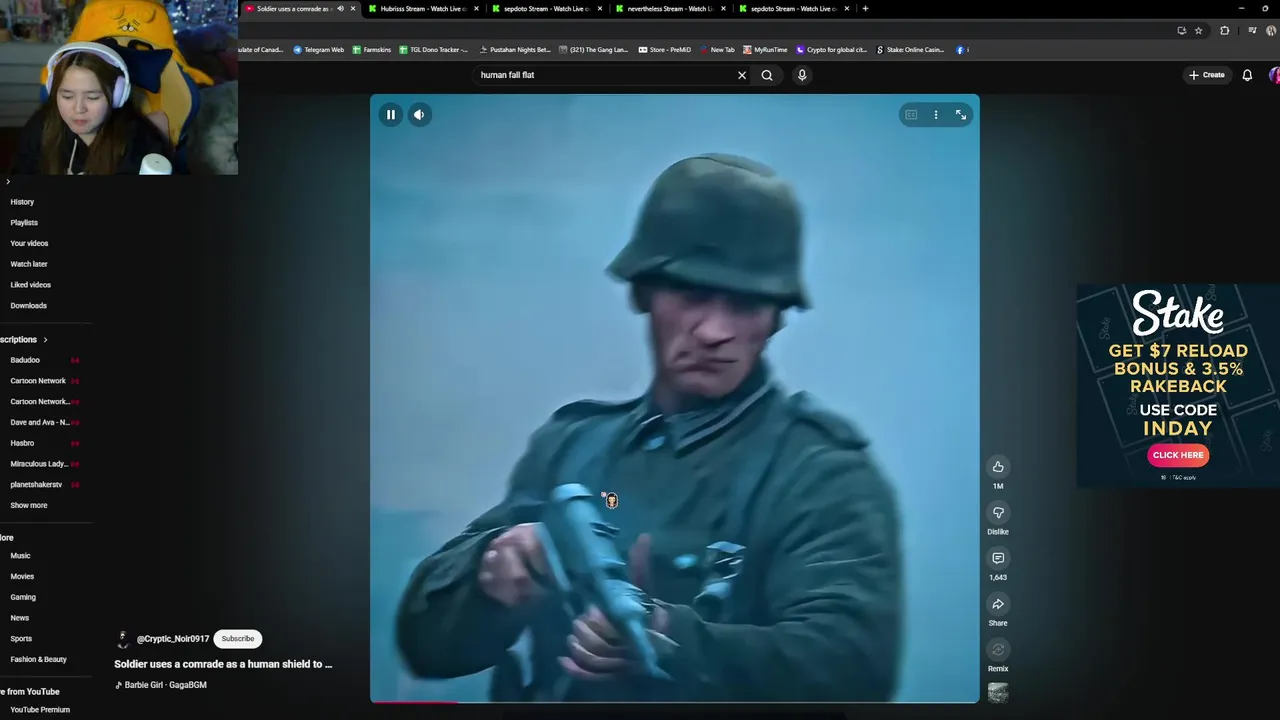Open History in the sidebar
Screen dimensions: 1280x720
(22, 202)
